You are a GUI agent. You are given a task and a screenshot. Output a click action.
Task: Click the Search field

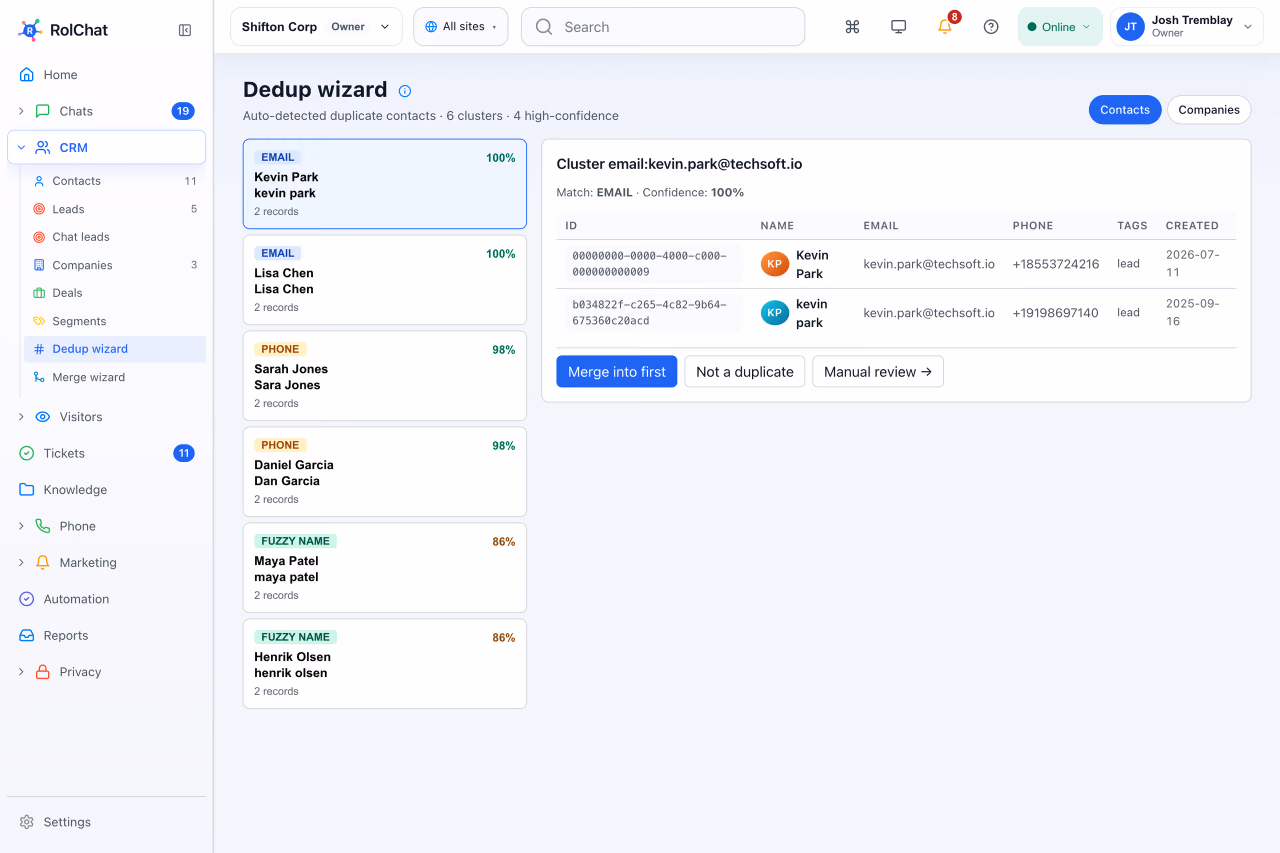coord(663,27)
